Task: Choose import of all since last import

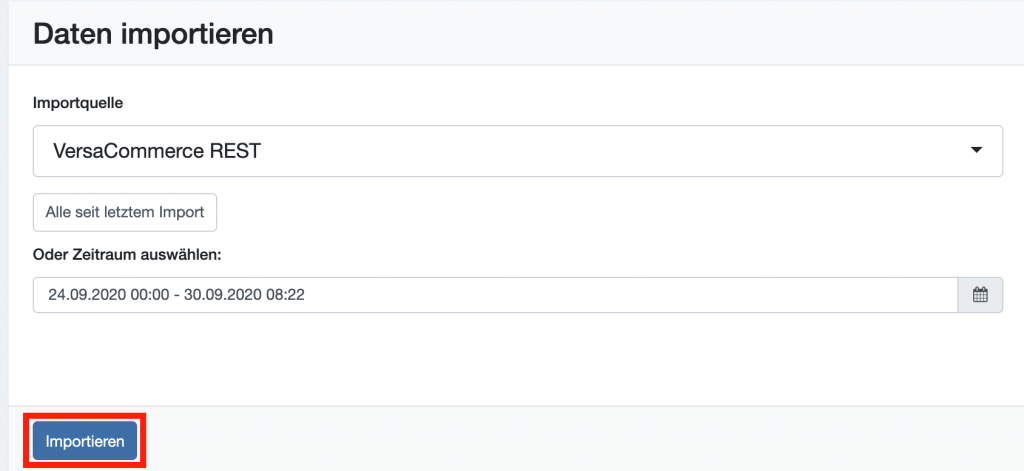Action: coord(125,212)
